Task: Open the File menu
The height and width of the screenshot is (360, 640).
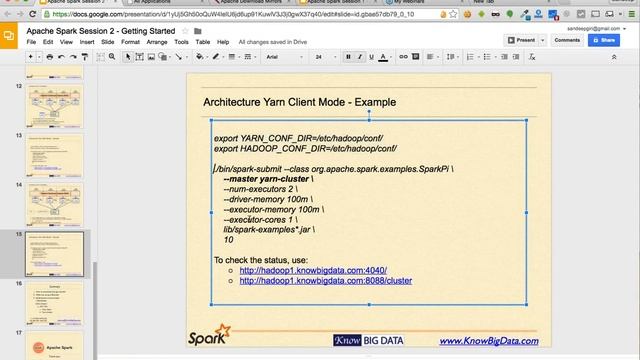Action: tap(31, 42)
